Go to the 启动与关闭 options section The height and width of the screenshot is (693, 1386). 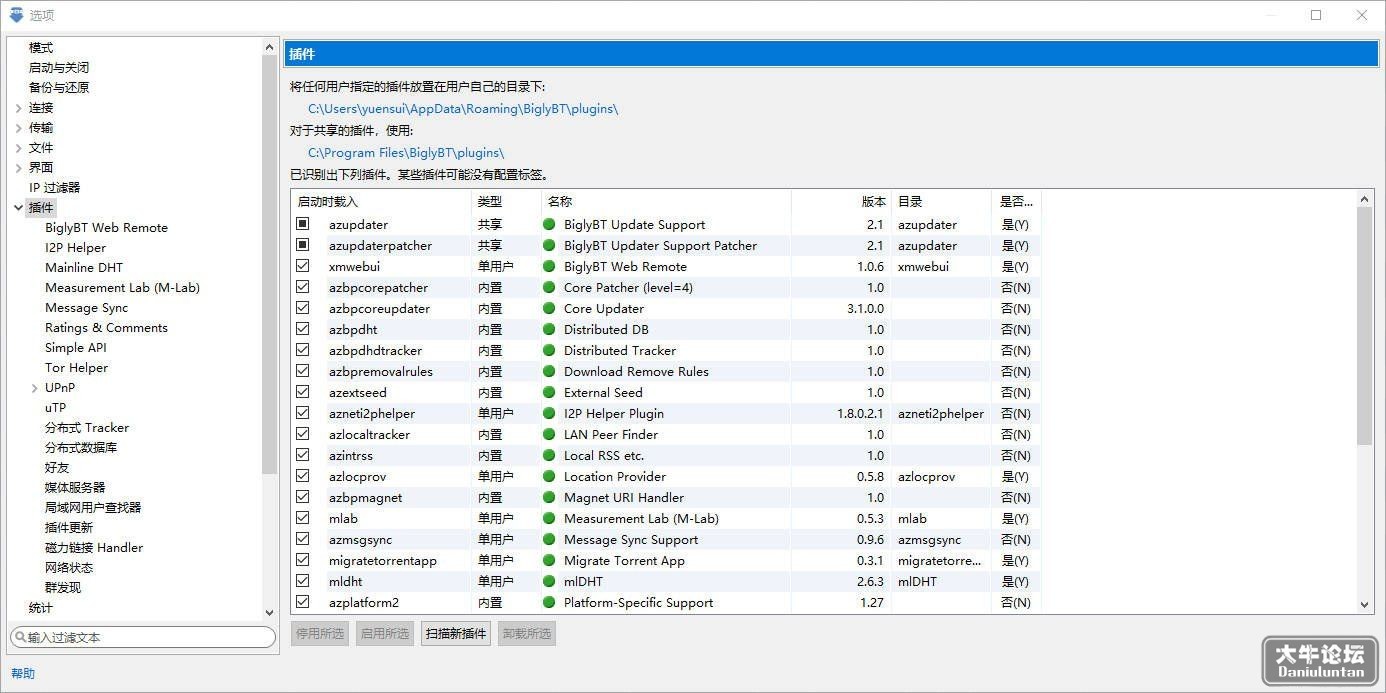59,67
